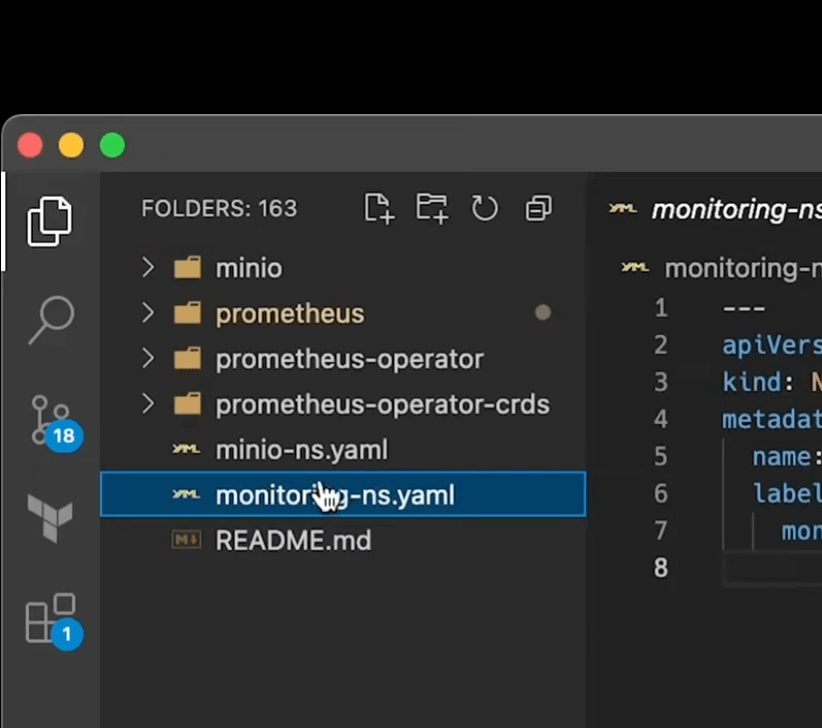The image size is (822, 728).
Task: Open the Explorer view in activity bar
Action: (49, 221)
